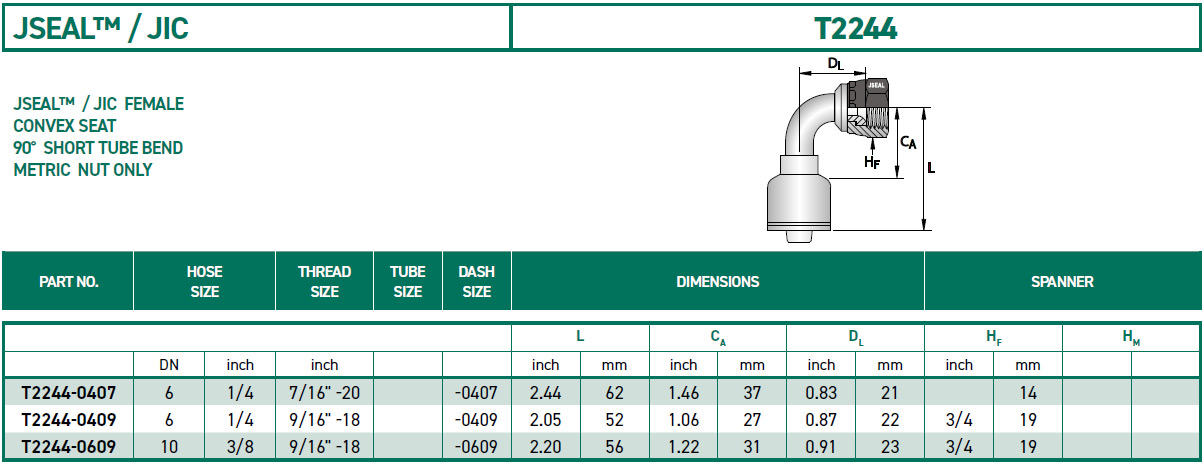Click the L inch value 2.05
1204x465 pixels.
pyautogui.click(x=546, y=420)
